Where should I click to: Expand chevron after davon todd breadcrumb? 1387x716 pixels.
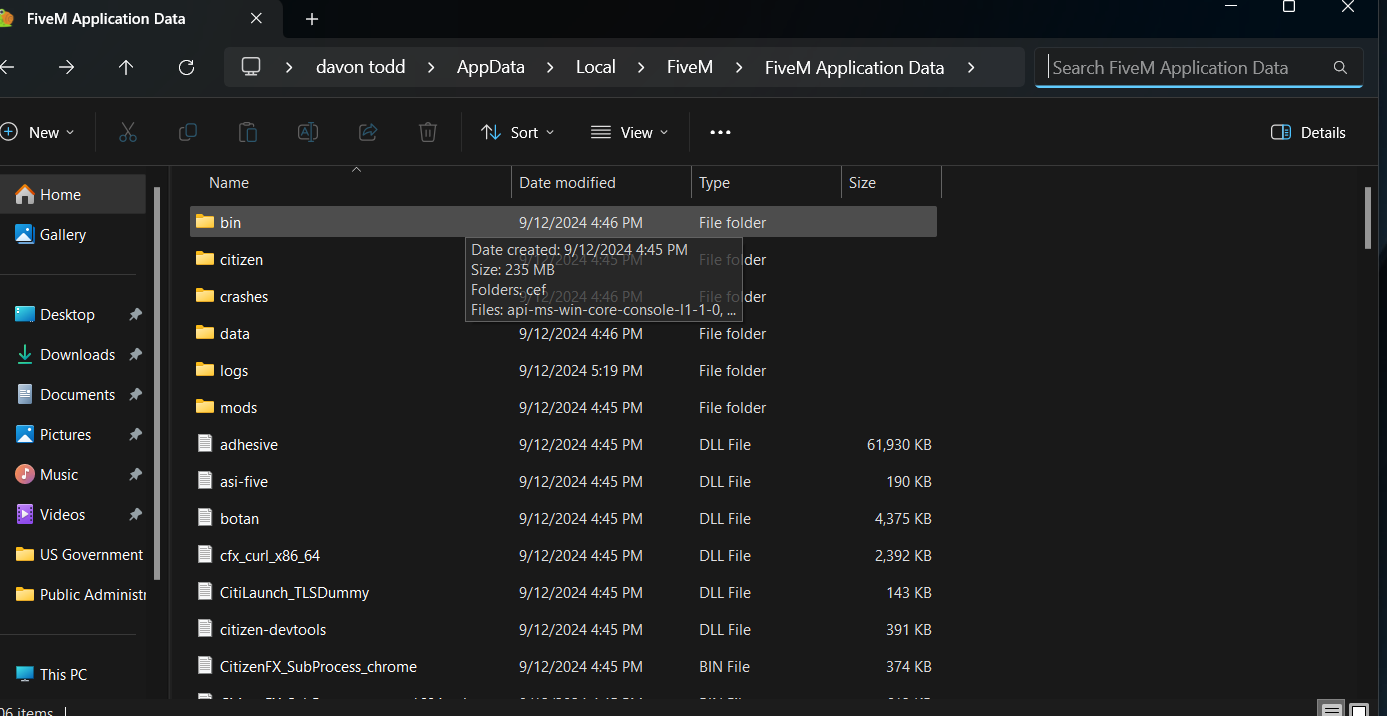point(431,67)
